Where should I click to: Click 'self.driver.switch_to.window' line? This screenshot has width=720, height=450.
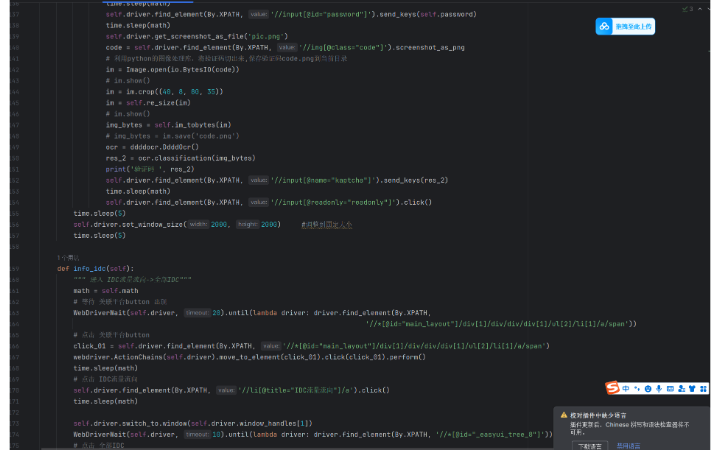[193, 423]
